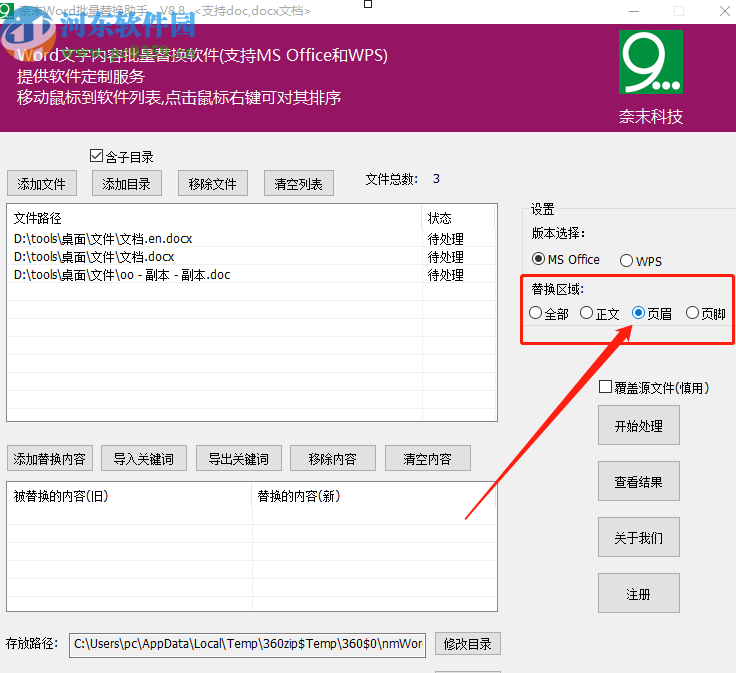Screen dimensions: 736x673
Task: Click the 导入关键词 button
Action: tap(144, 459)
